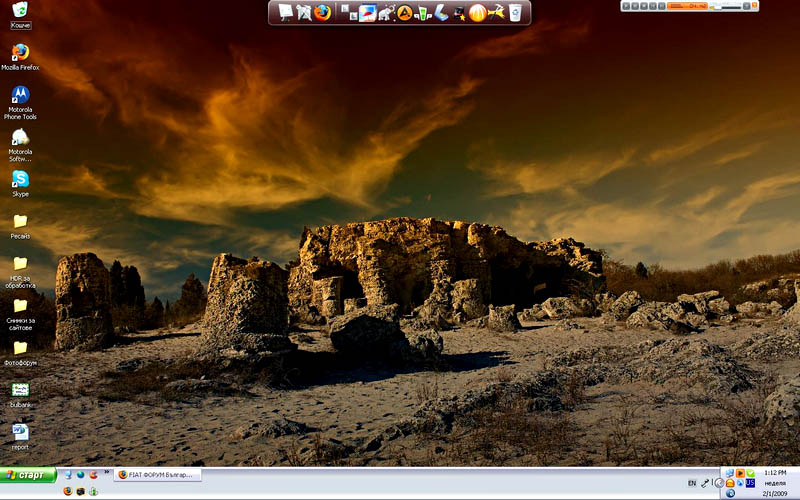
Task: Click the scanner icon in the dock
Action: tap(441, 13)
